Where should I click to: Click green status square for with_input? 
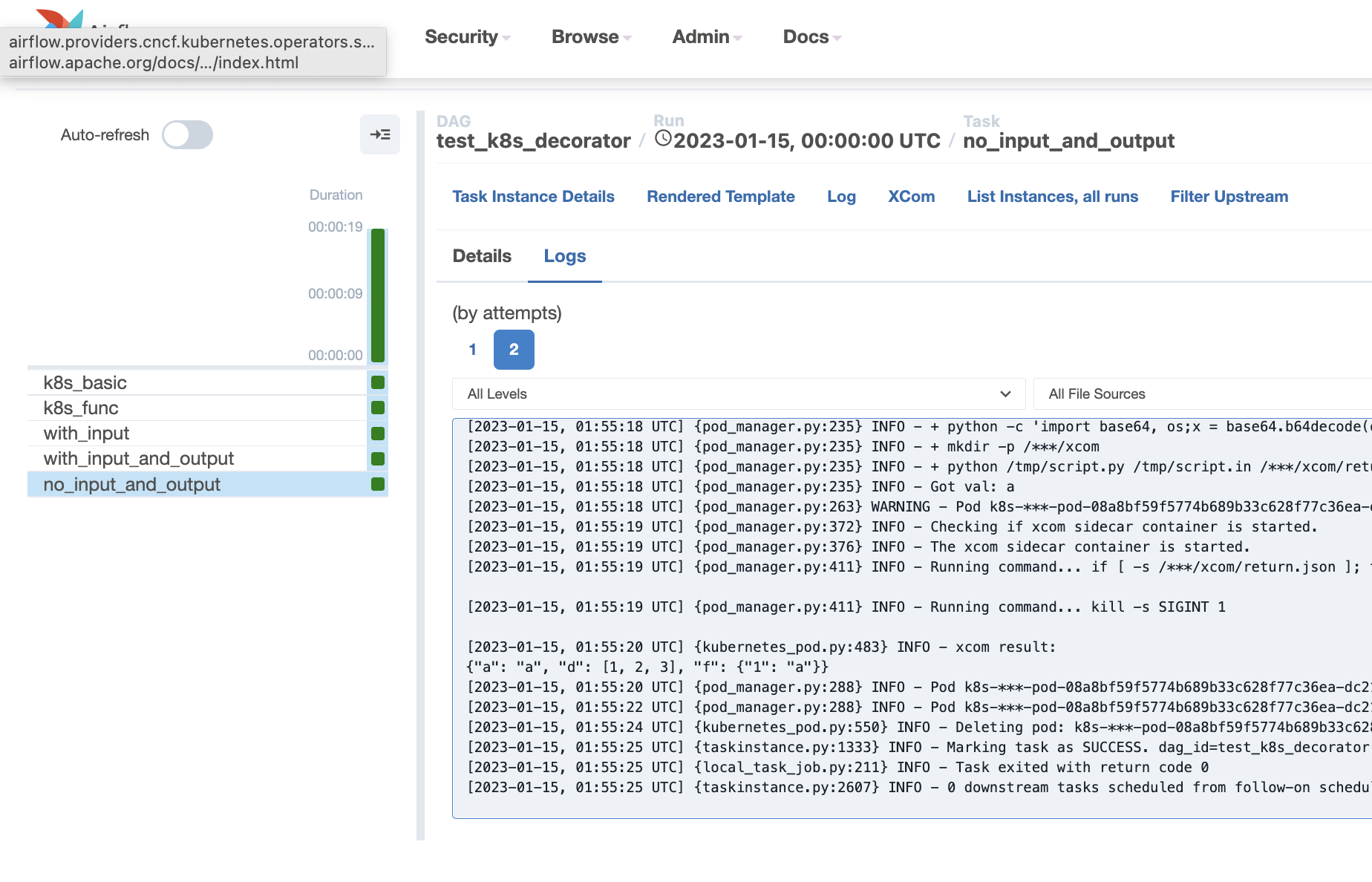point(378,434)
